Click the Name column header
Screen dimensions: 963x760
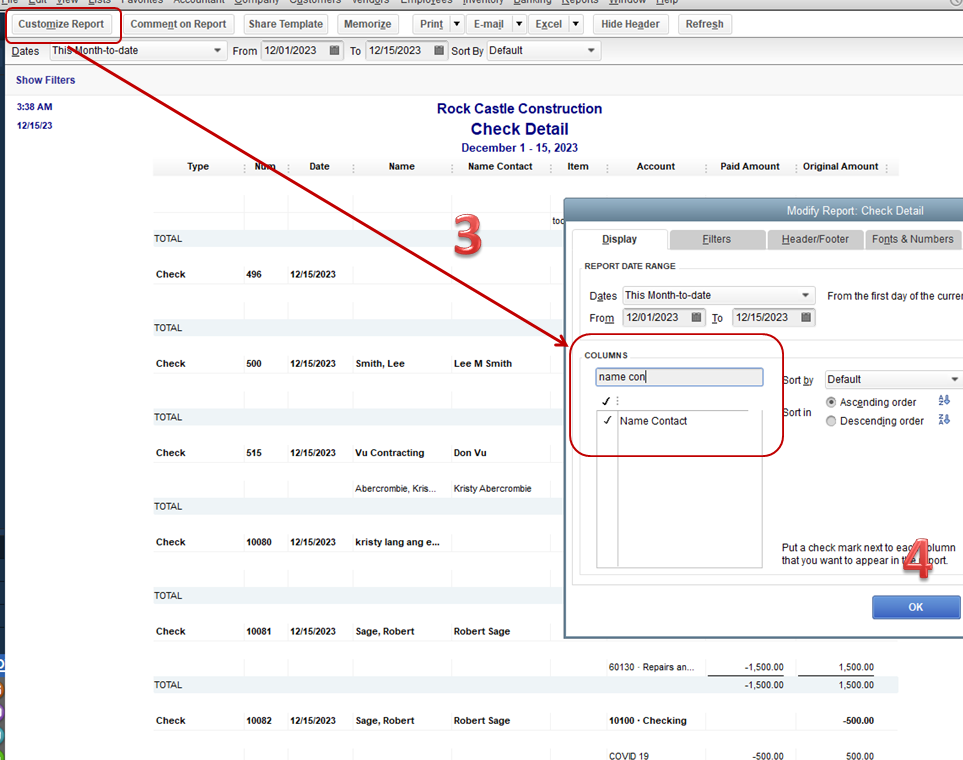pyautogui.click(x=402, y=166)
